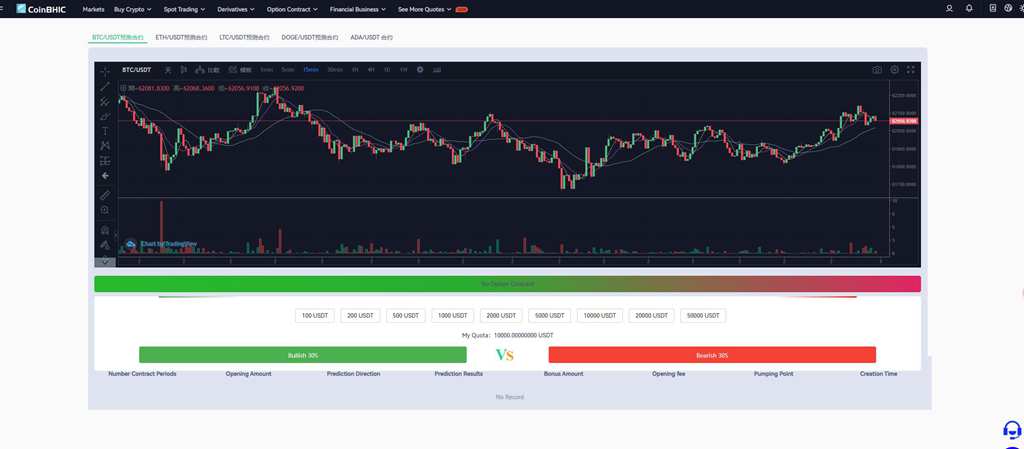Switch to the DOGE/USDT contract tab
This screenshot has height=449, width=1024.
[311, 37]
